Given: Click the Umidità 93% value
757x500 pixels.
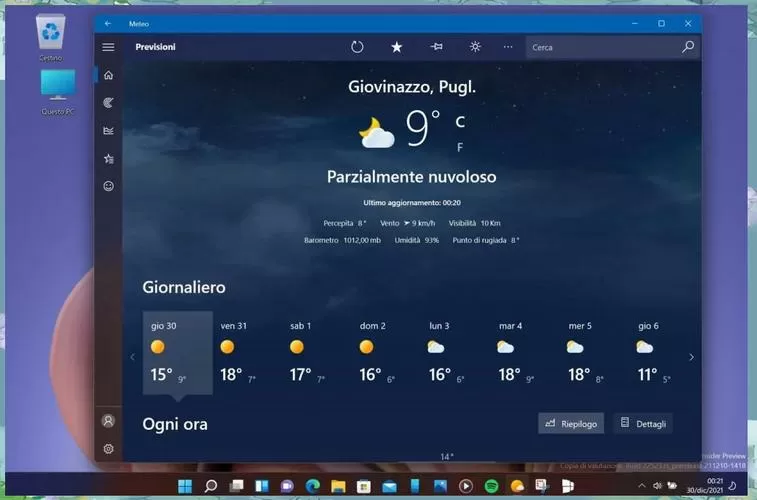Looking at the screenshot, I should 417,240.
